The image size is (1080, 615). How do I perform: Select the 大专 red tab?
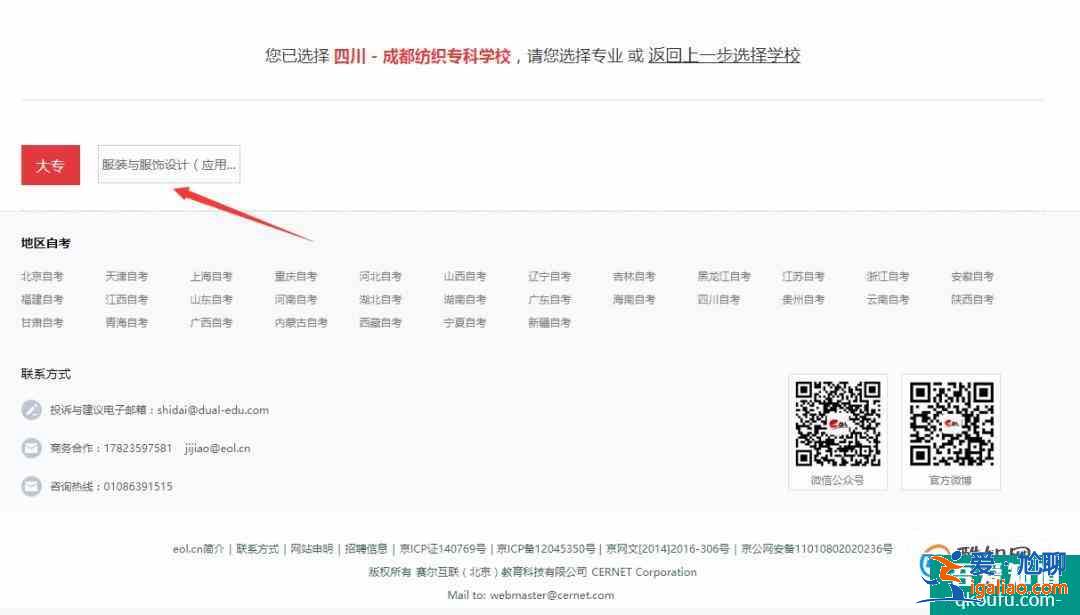[x=50, y=165]
